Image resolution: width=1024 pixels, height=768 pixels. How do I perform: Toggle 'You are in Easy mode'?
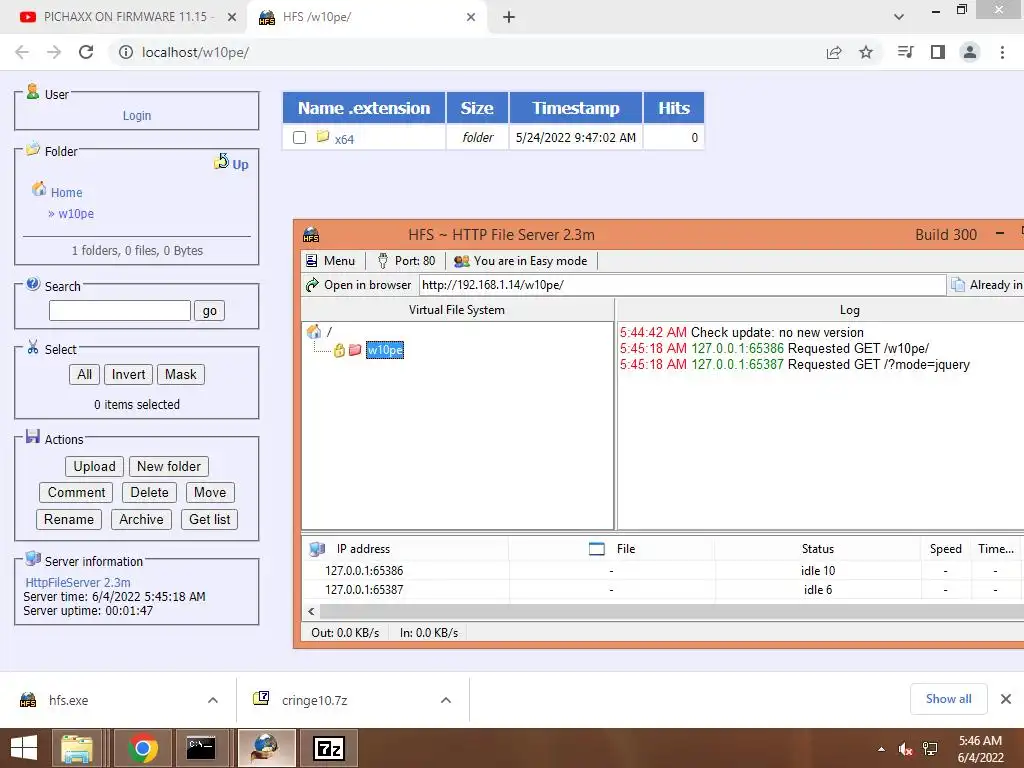(520, 261)
